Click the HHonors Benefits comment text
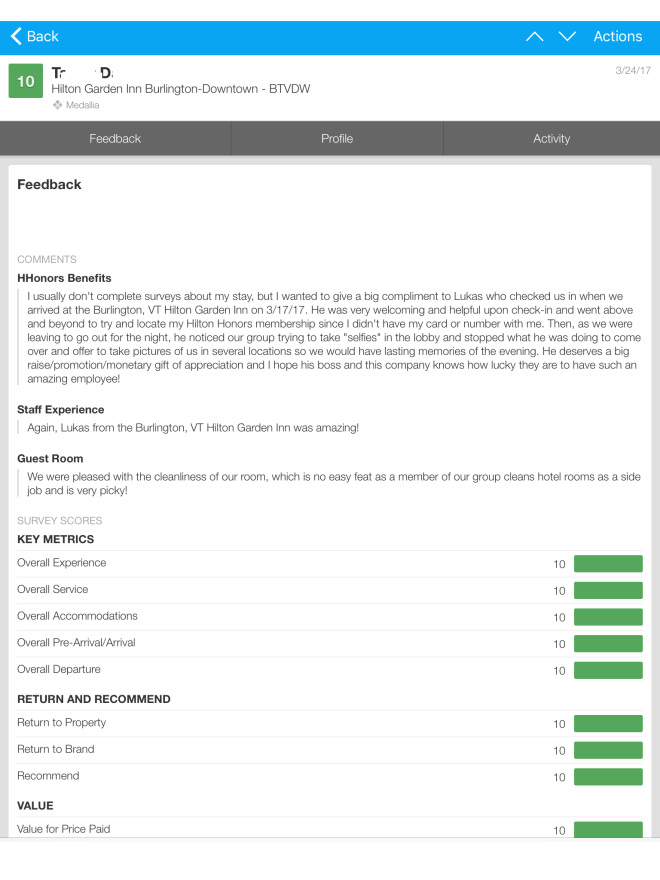Screen dimensions: 660x880 [x=330, y=338]
